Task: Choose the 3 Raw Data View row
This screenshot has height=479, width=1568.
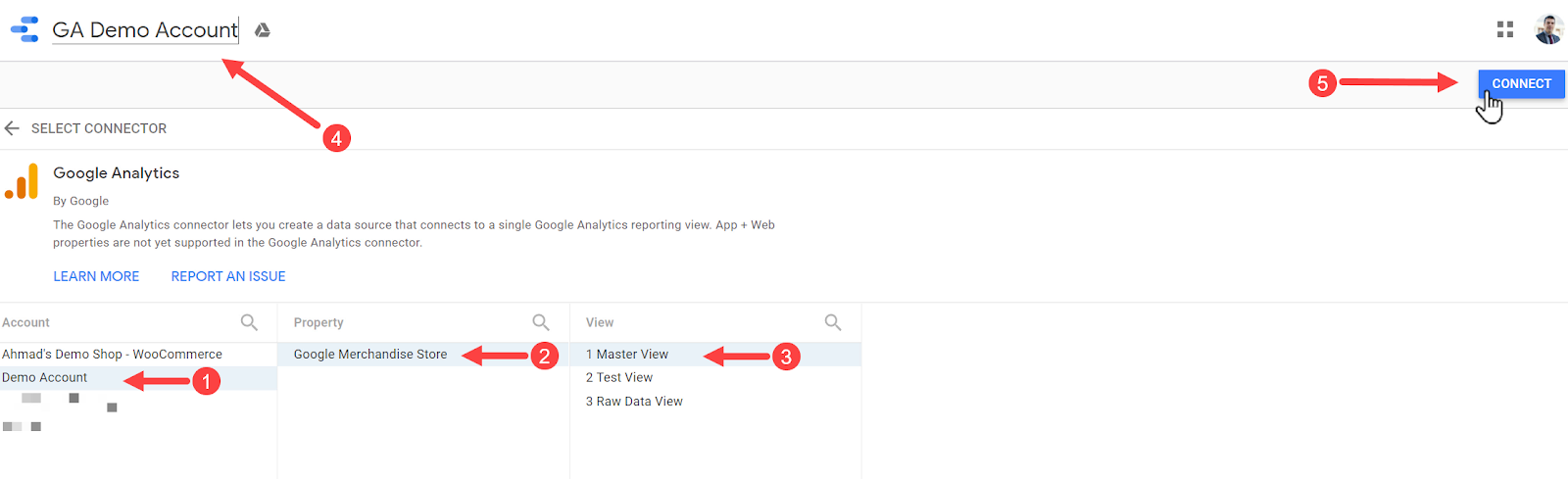Action: coord(715,402)
